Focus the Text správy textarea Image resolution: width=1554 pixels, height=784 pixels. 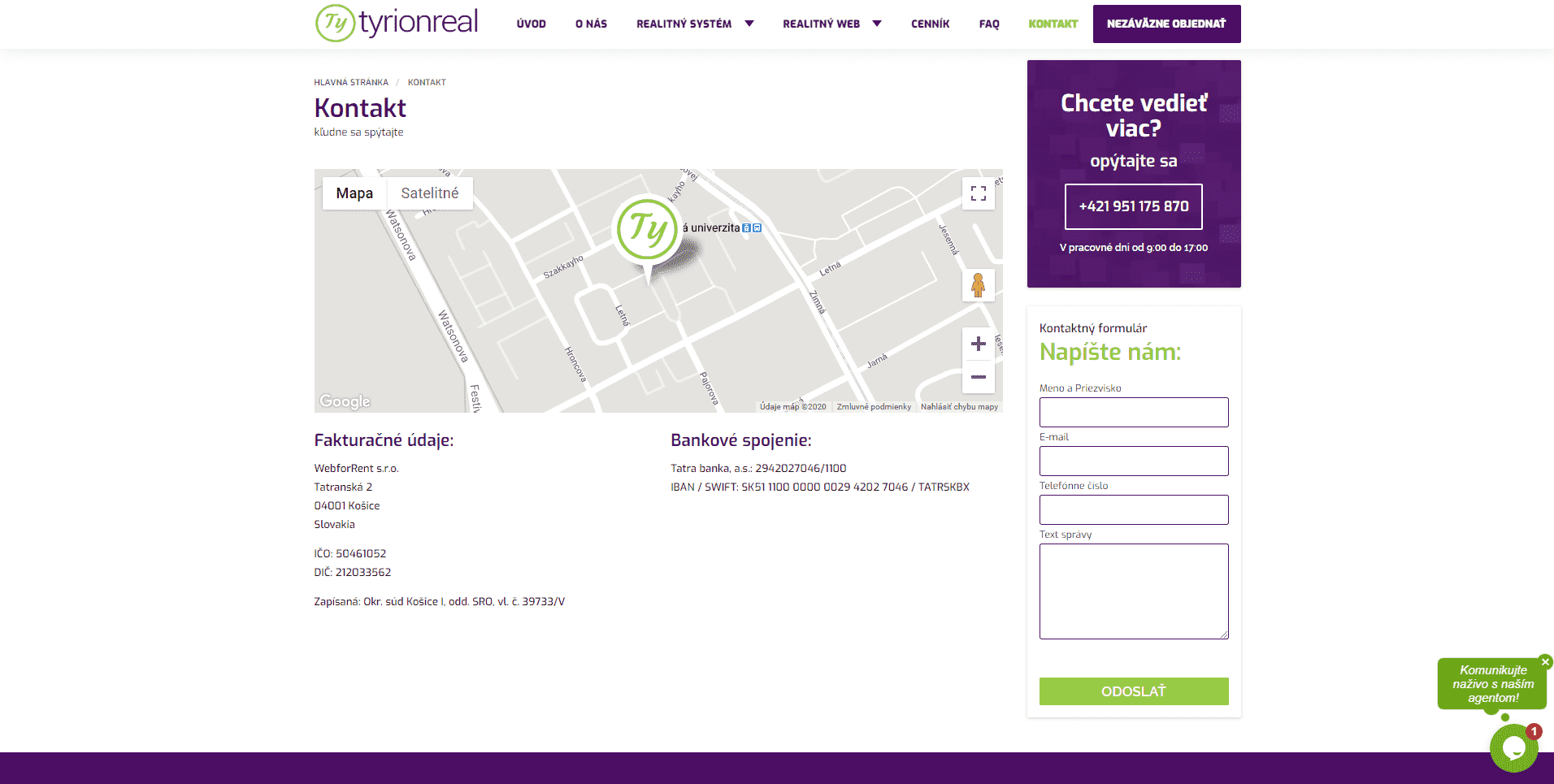1134,591
